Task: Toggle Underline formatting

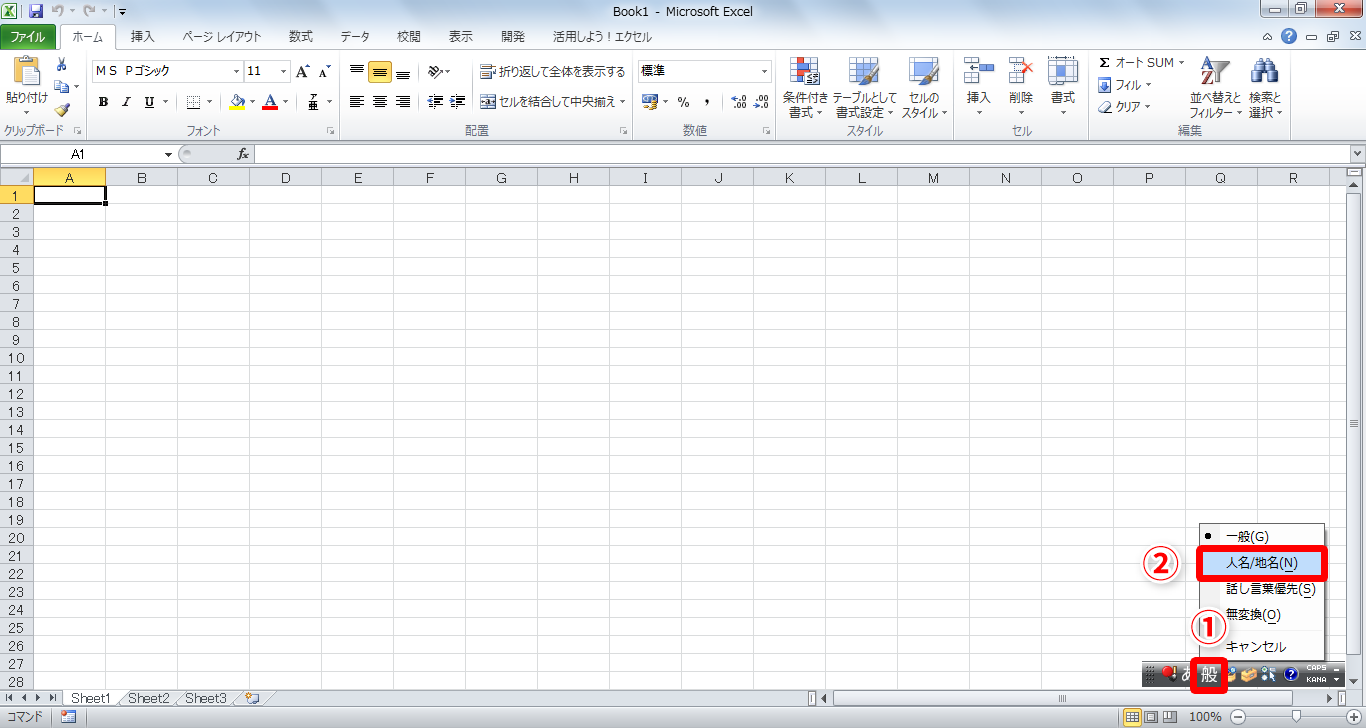Action: [149, 101]
